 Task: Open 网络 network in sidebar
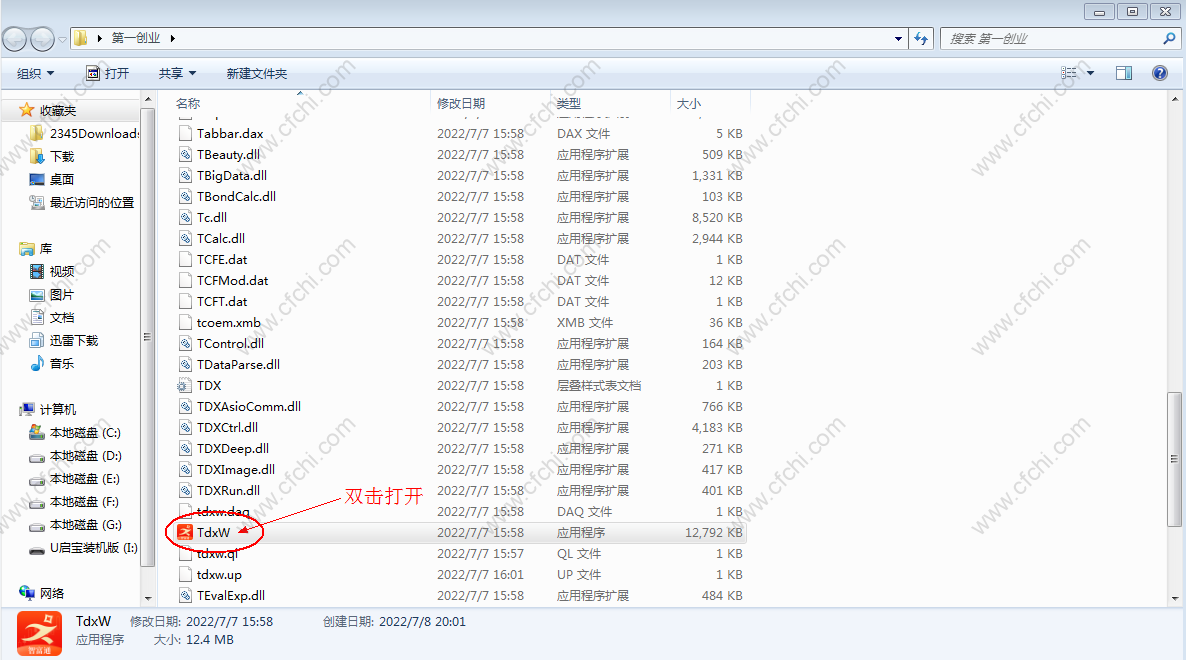pyautogui.click(x=42, y=593)
